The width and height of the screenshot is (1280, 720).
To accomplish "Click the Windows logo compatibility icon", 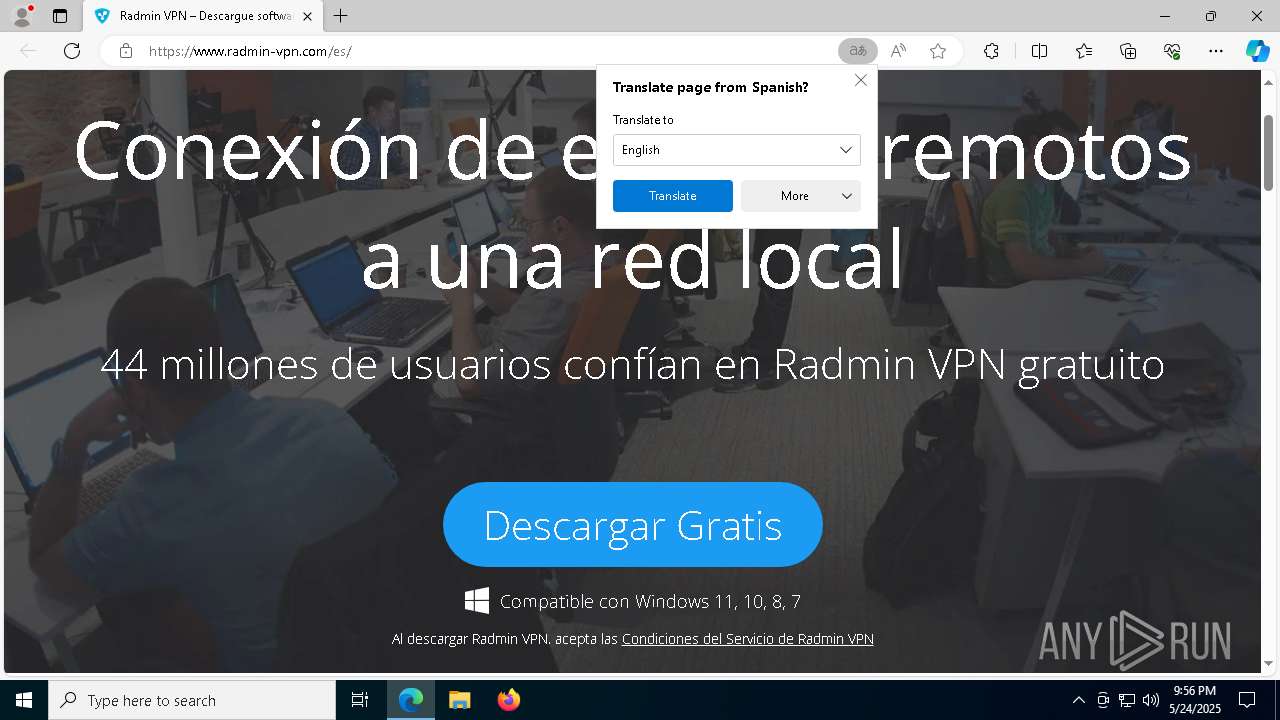I will [477, 601].
